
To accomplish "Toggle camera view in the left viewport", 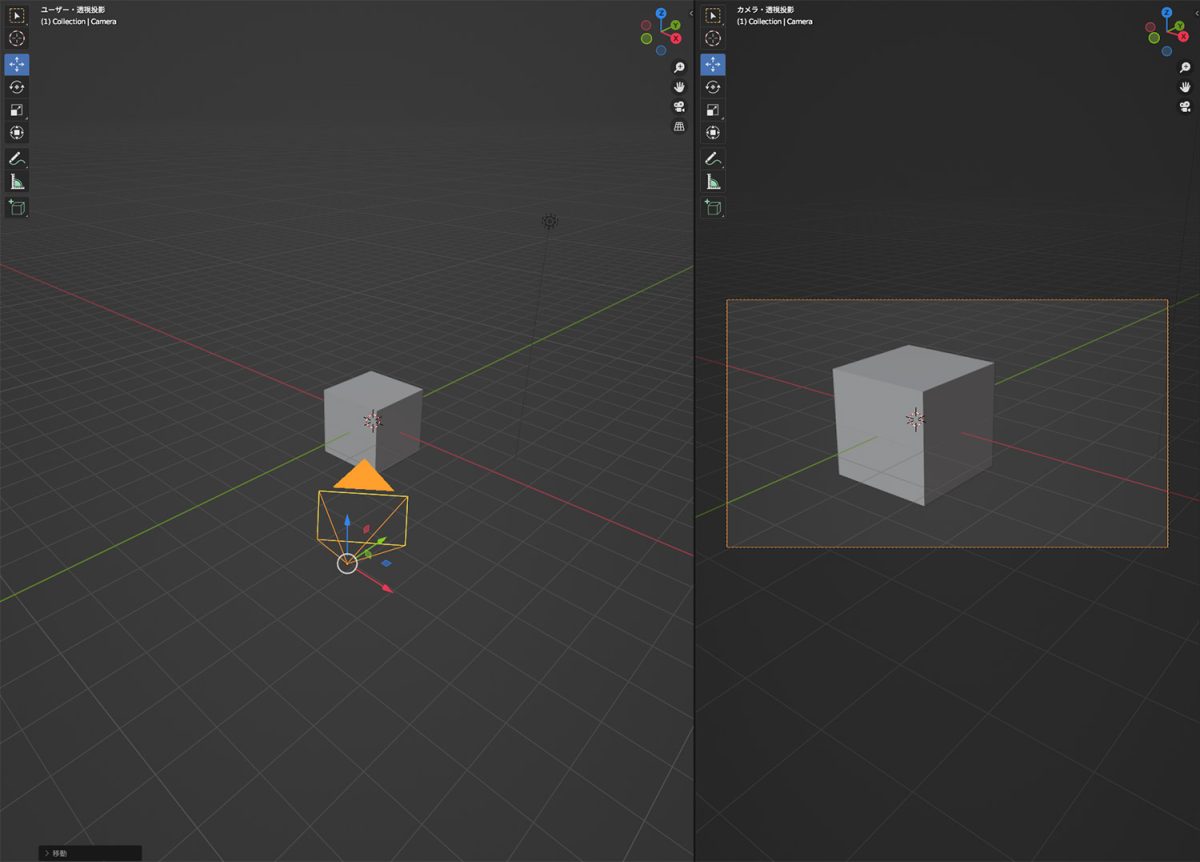I will [679, 107].
